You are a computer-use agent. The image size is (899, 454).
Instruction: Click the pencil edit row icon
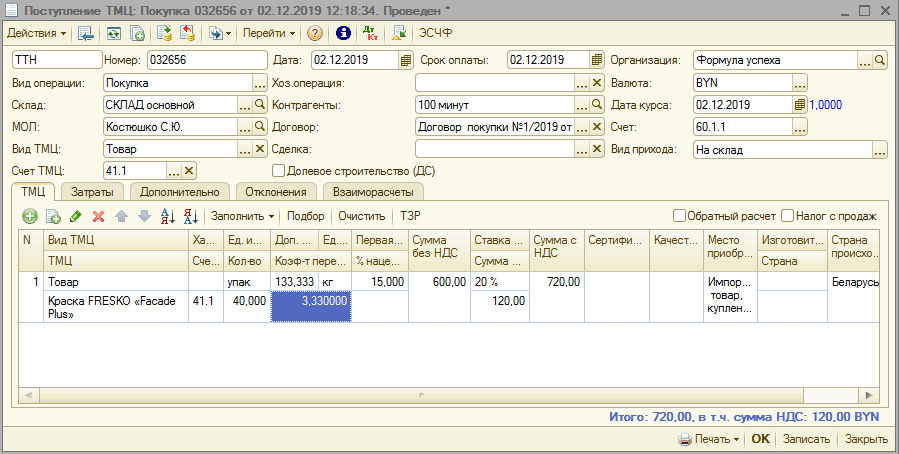76,216
